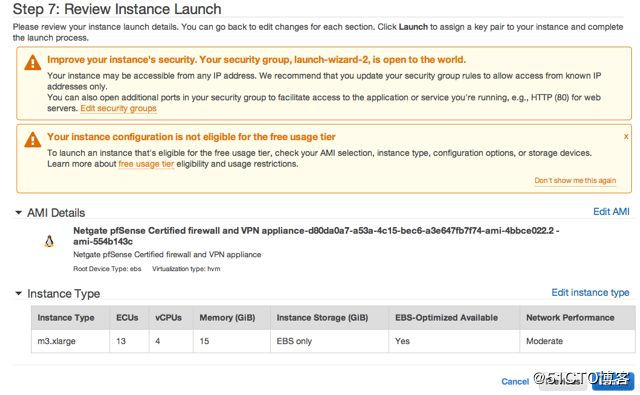Select the Memory value 15
Screen dimensions: 640x395
[x=232, y=341]
